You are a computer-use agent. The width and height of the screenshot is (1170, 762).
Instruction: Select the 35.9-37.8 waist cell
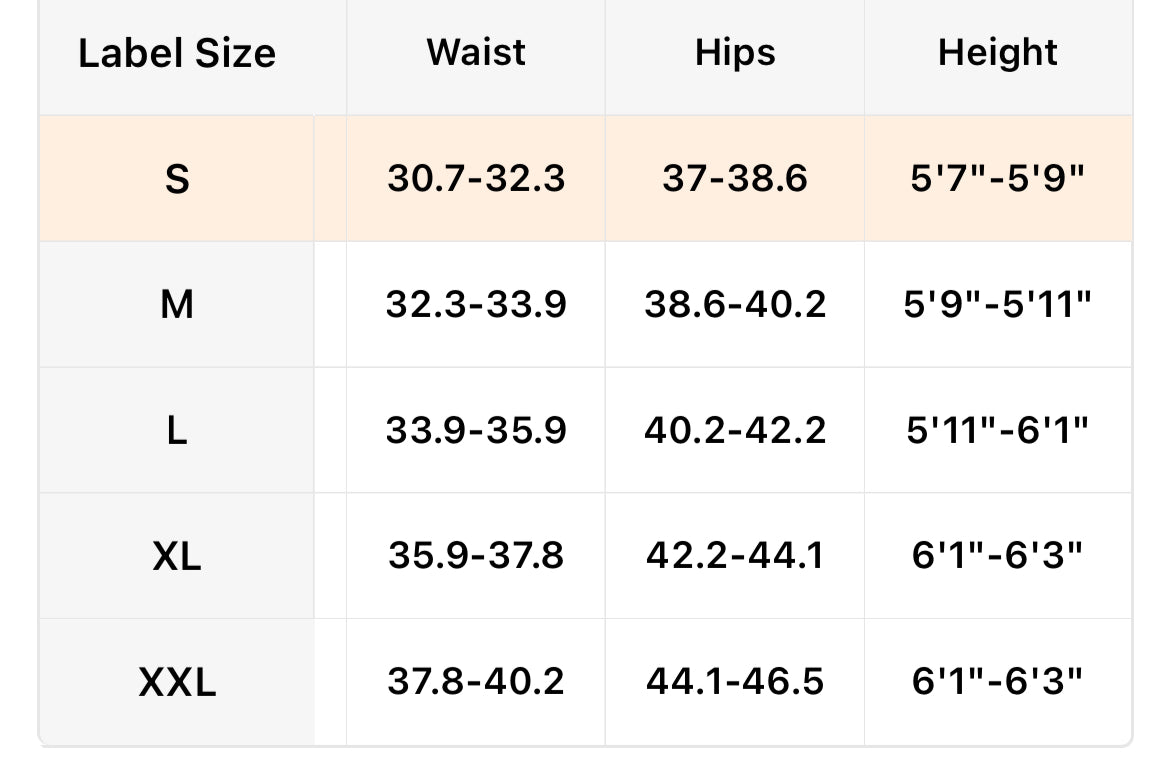tap(476, 556)
